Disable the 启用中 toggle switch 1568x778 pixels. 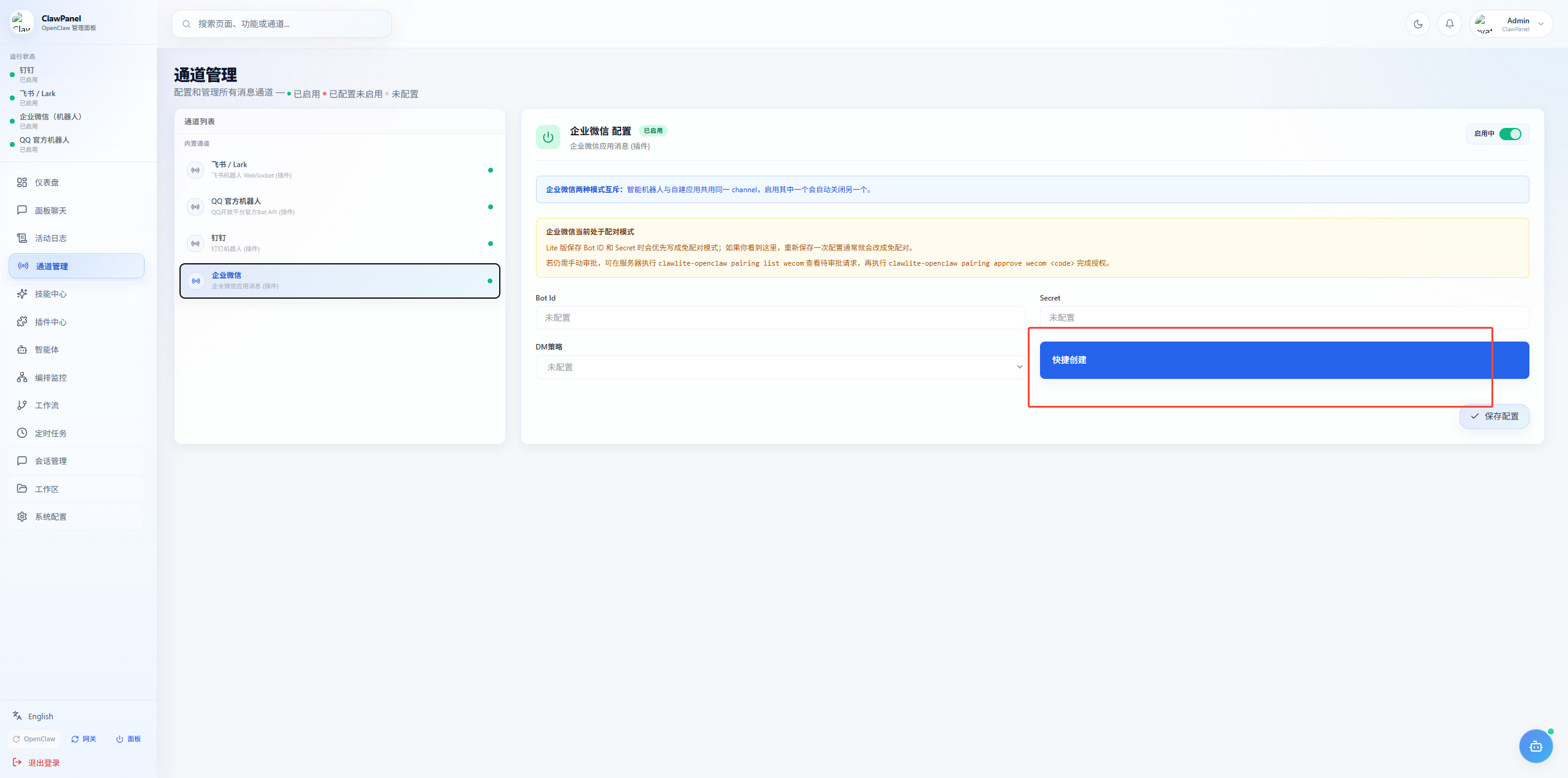pos(1510,134)
